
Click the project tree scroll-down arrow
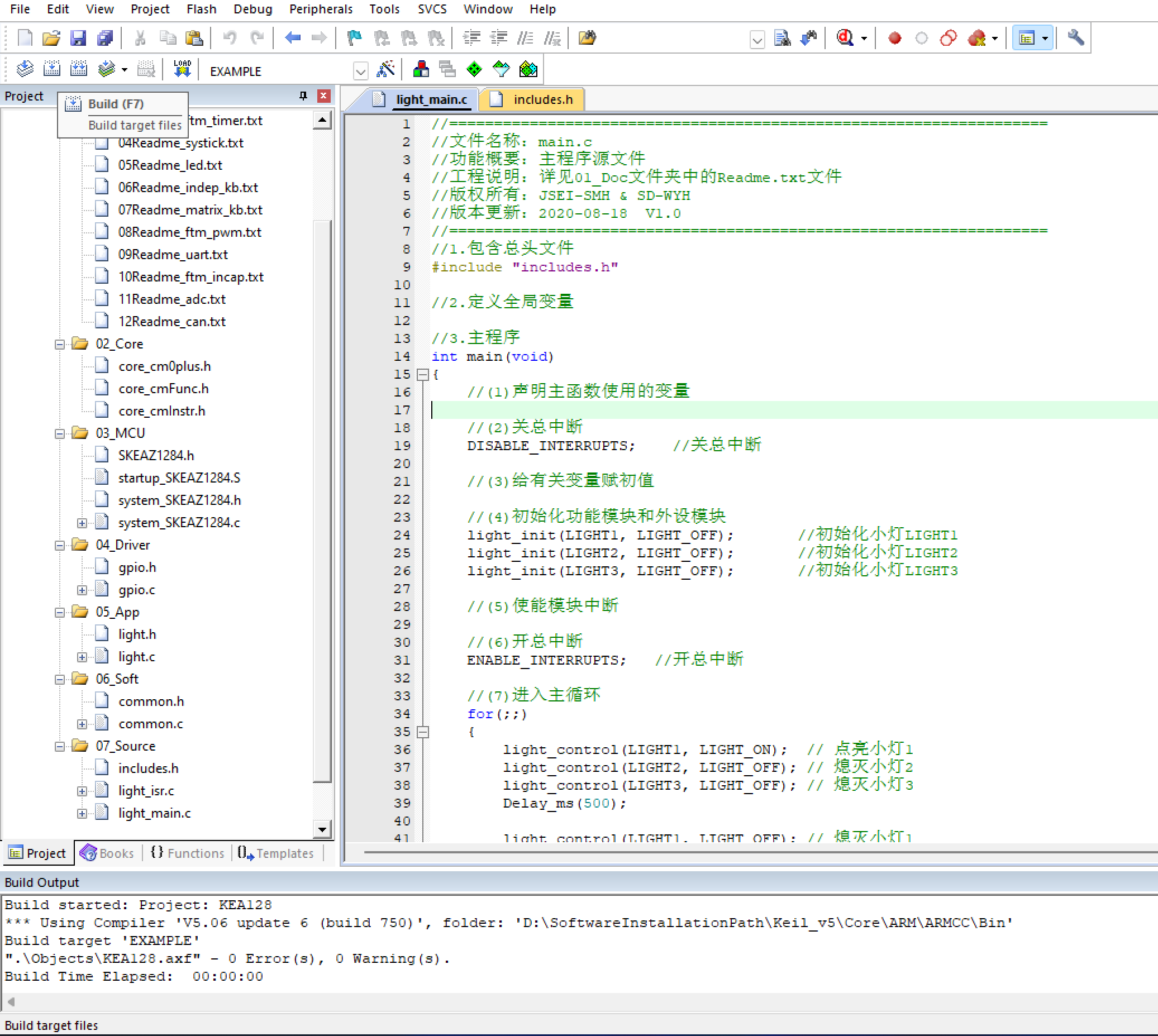(x=322, y=829)
